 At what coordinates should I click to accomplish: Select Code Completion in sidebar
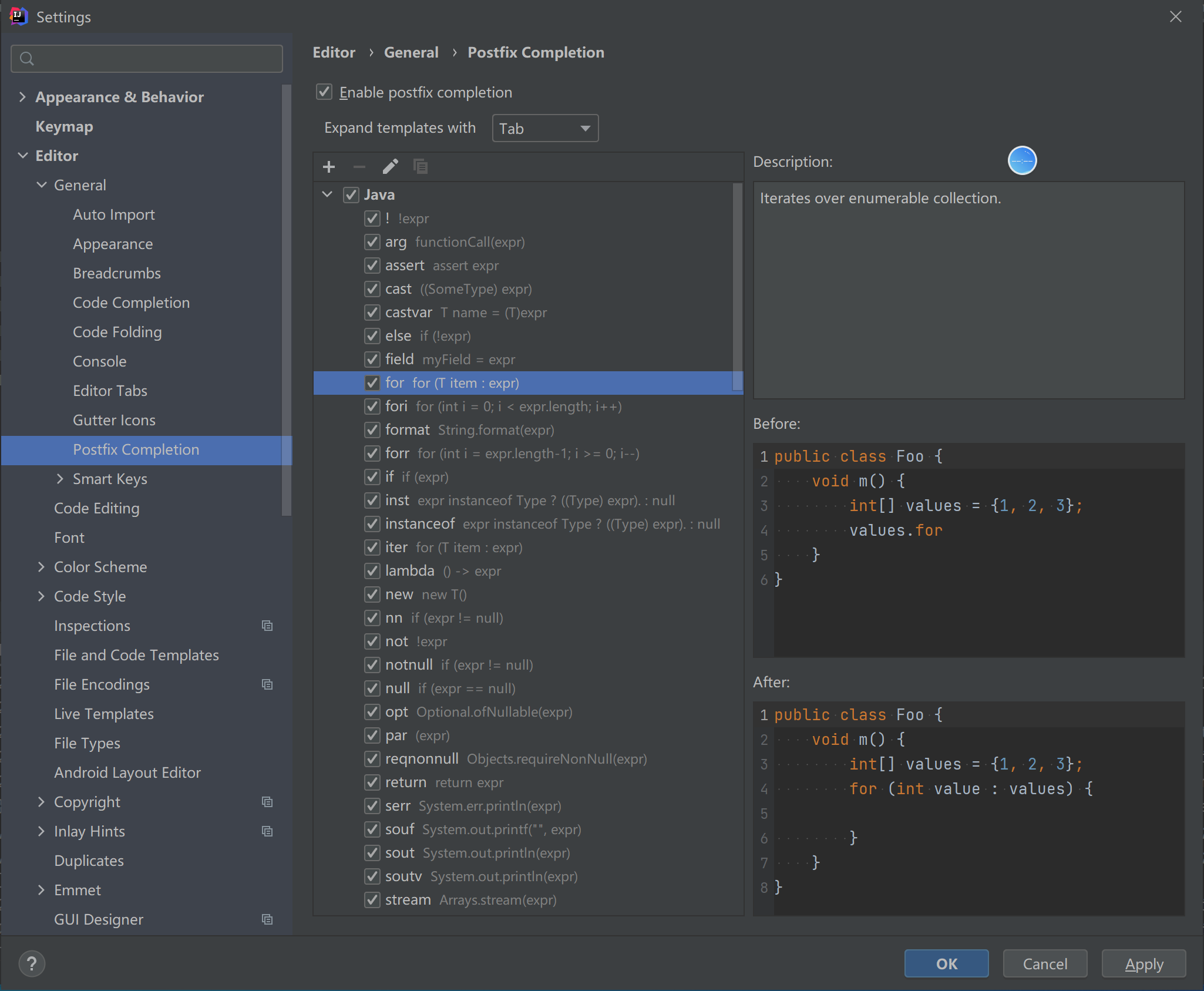point(131,303)
